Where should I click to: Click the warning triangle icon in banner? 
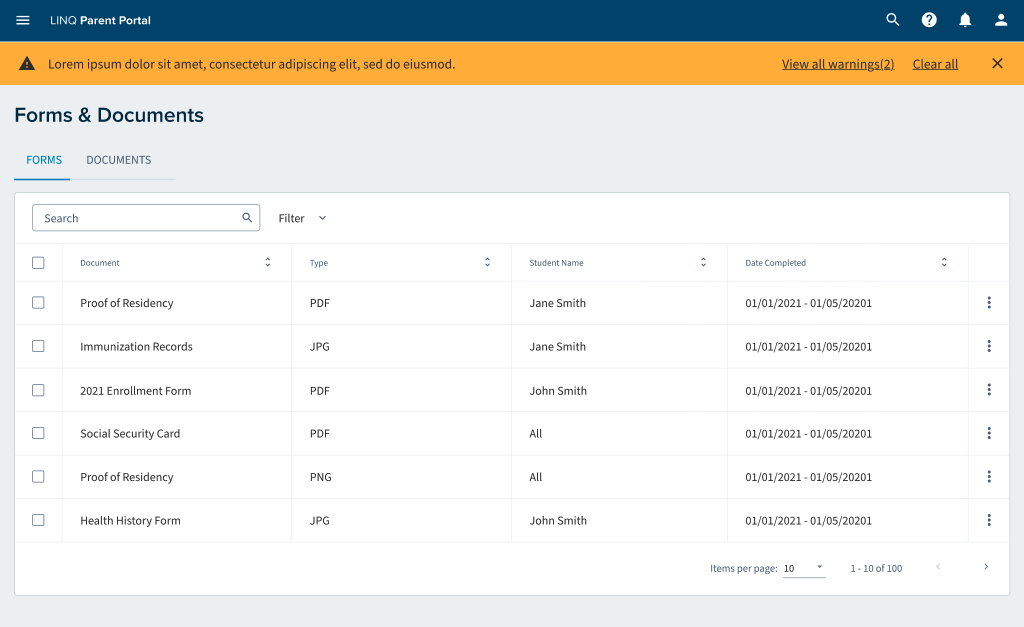(x=27, y=63)
